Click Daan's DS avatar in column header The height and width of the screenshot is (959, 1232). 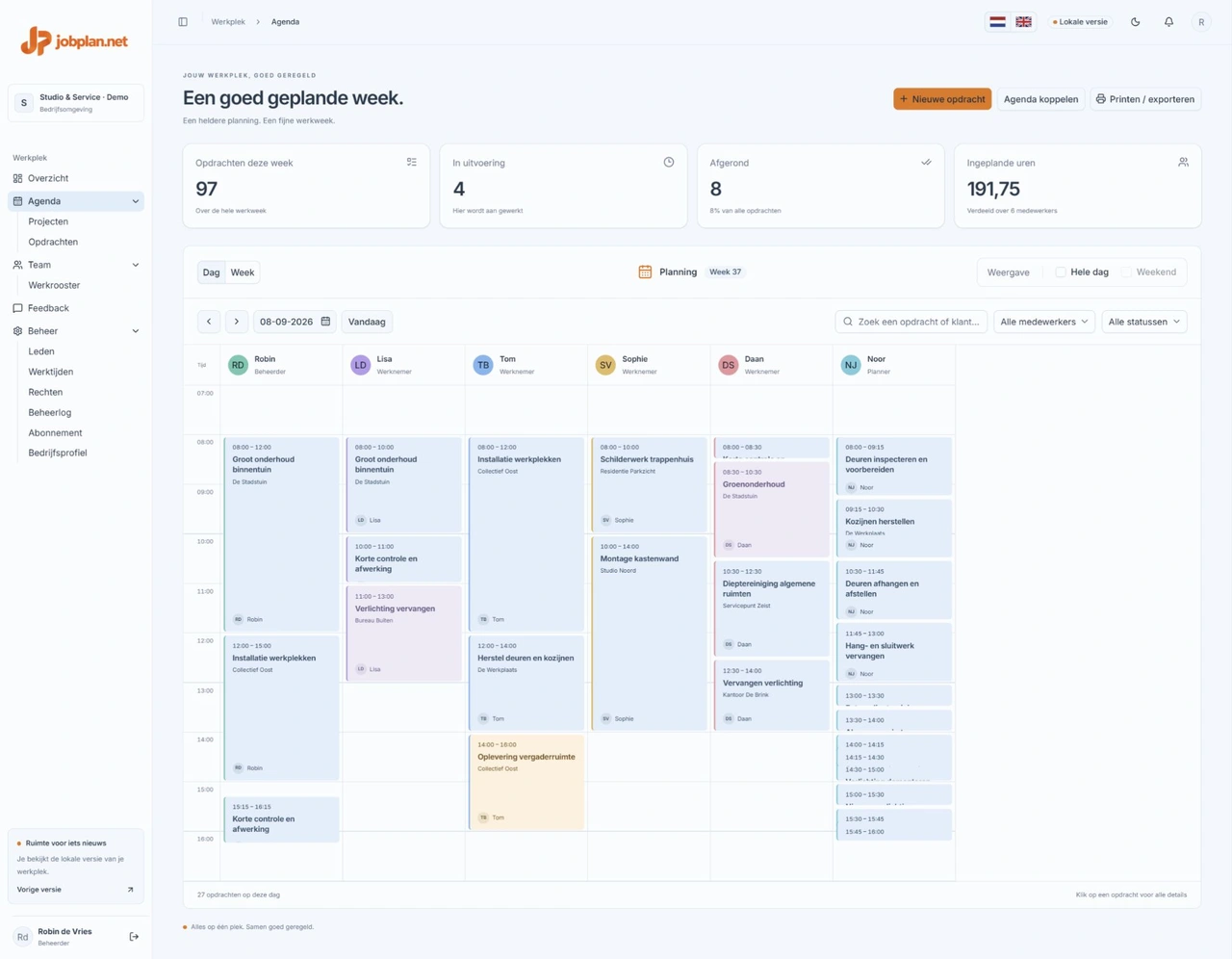pyautogui.click(x=728, y=365)
